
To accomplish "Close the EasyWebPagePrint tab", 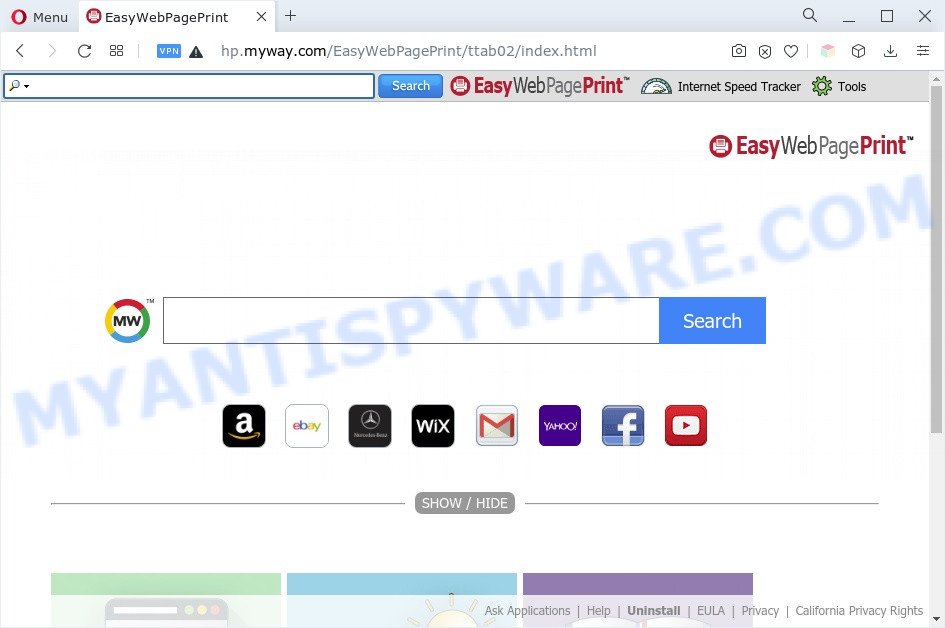I will tap(261, 17).
